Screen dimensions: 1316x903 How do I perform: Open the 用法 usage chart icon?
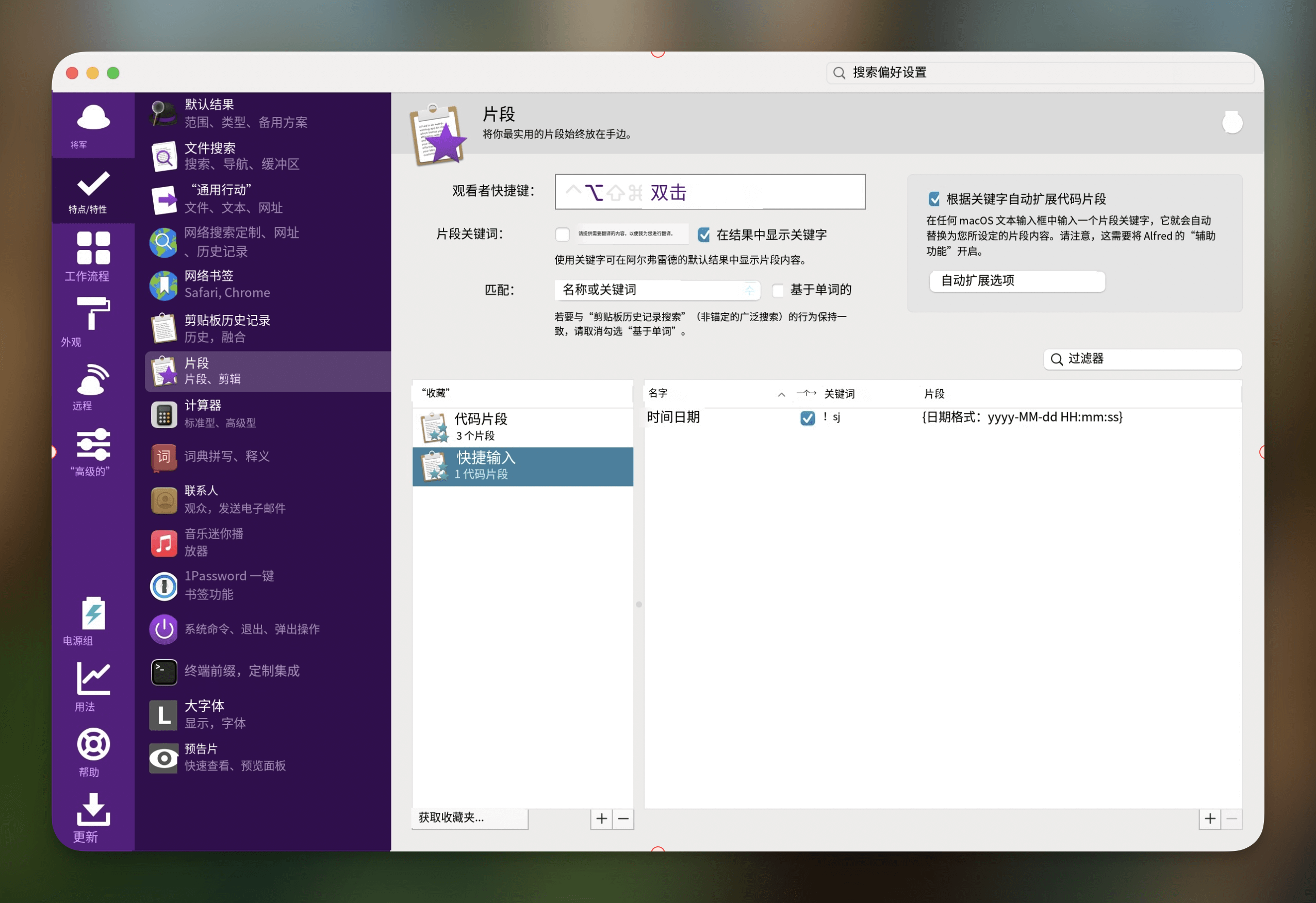coord(93,679)
